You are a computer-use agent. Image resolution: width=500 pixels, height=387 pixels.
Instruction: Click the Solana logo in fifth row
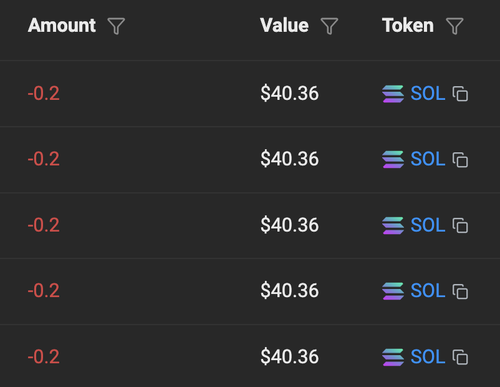(x=393, y=357)
